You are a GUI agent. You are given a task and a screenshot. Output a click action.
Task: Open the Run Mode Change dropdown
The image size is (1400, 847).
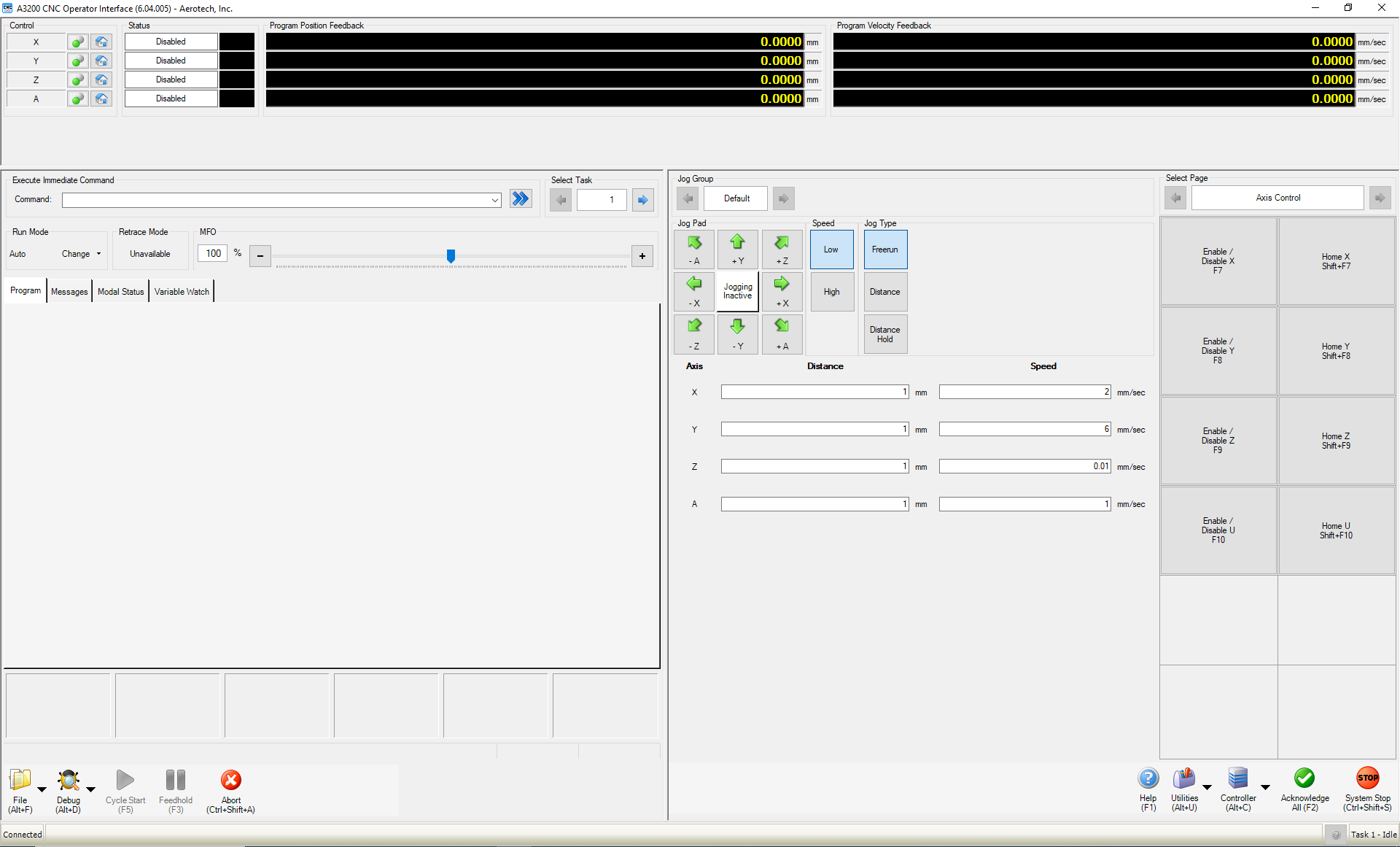[x=81, y=254]
